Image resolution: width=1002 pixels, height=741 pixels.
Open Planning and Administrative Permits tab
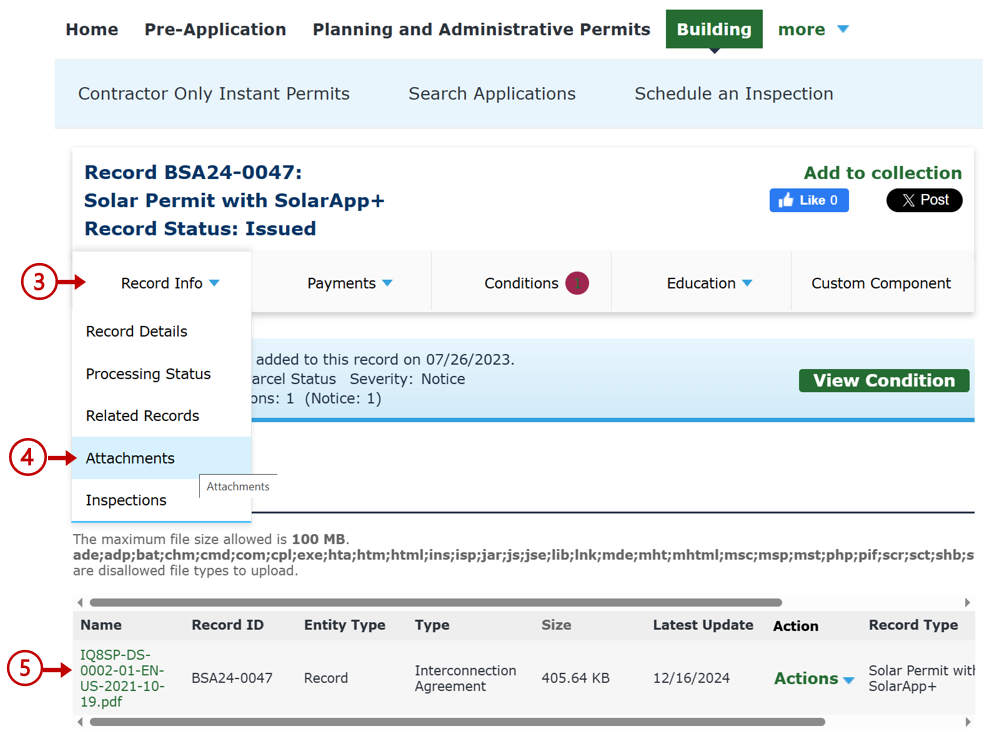tap(481, 30)
